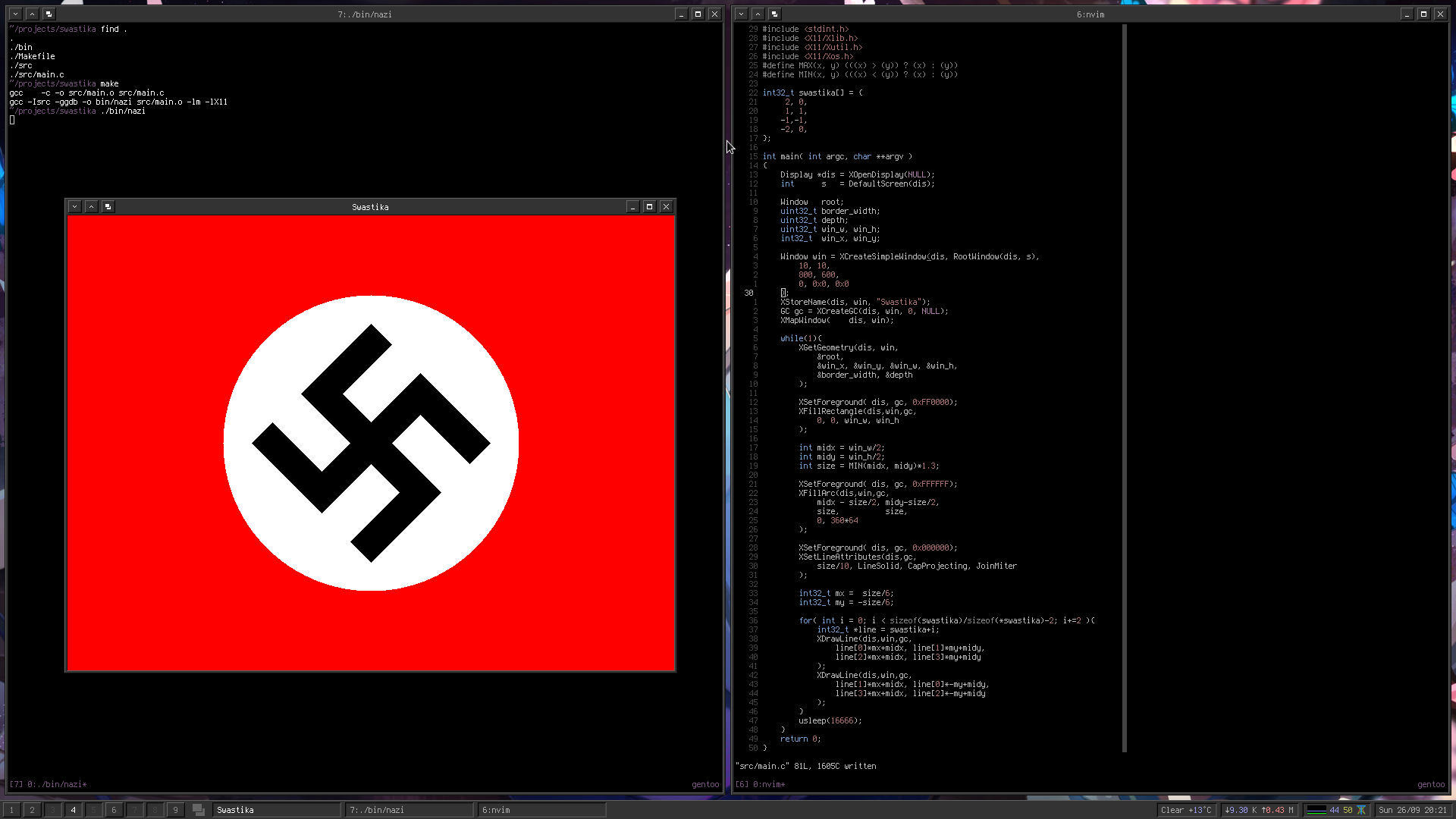Open window menu chevron of 6:nvim window
Image resolution: width=1456 pixels, height=819 pixels.
741,14
